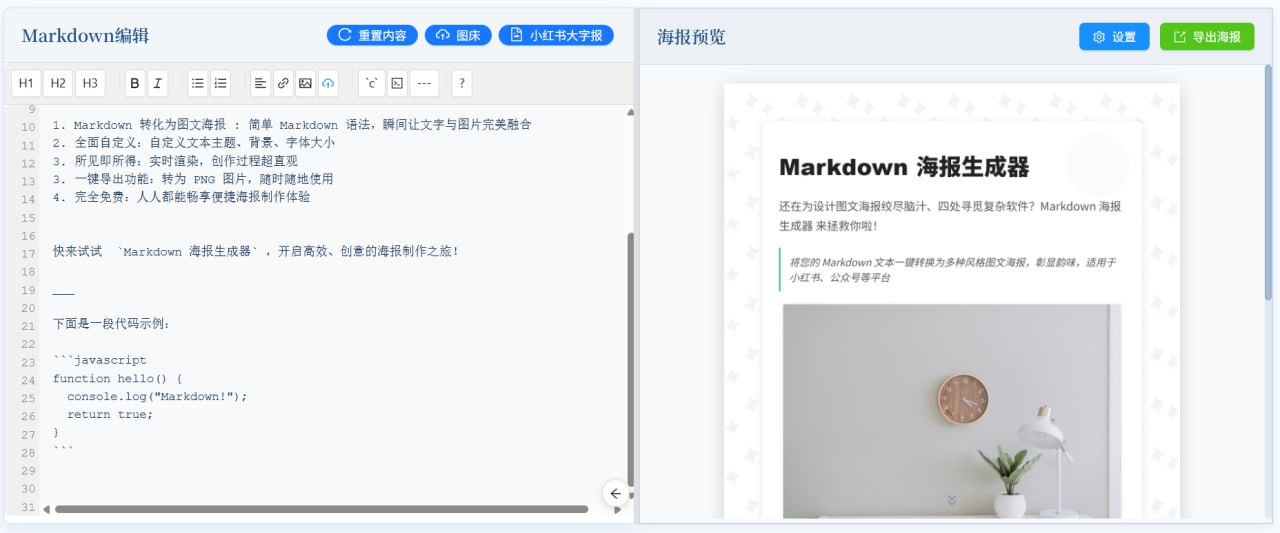Click the green 导出海报 export button

(x=1206, y=37)
